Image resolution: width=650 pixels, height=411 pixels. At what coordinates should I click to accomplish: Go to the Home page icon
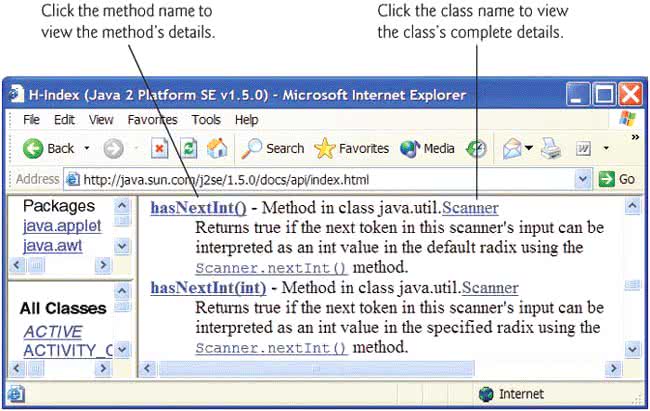217,148
